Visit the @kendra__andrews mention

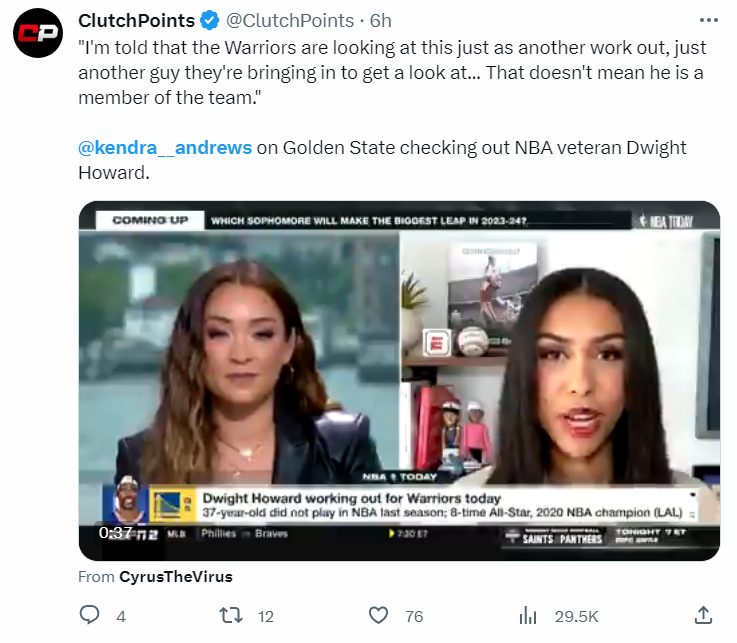pyautogui.click(x=165, y=148)
